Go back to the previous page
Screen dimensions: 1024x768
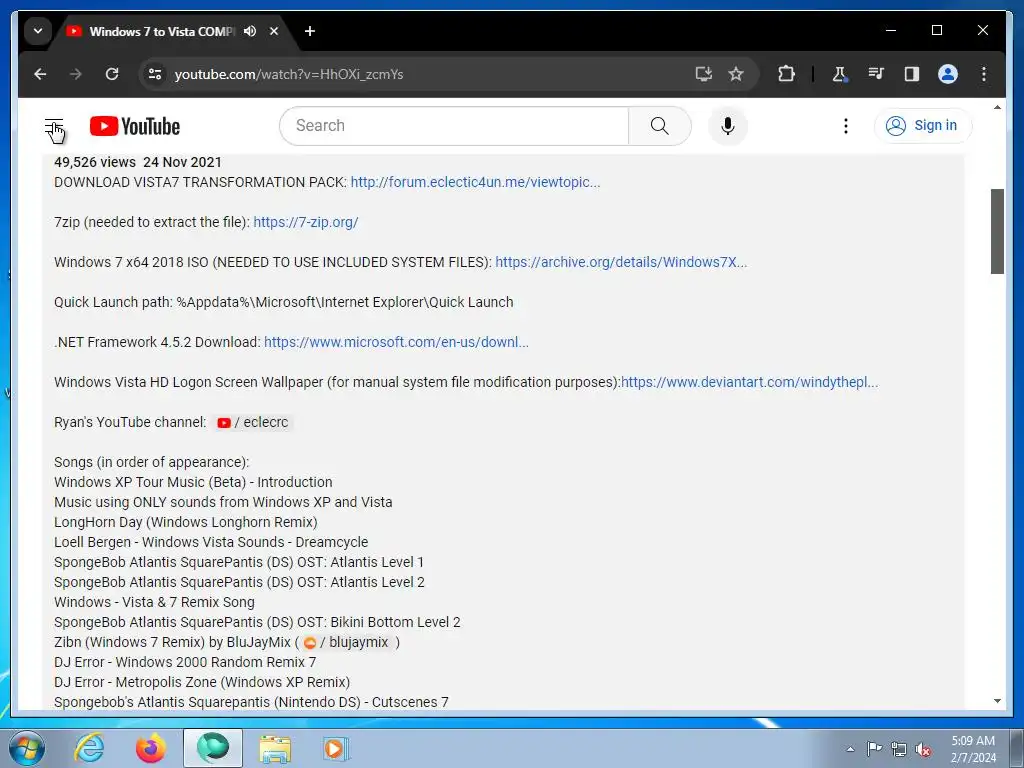tap(40, 74)
